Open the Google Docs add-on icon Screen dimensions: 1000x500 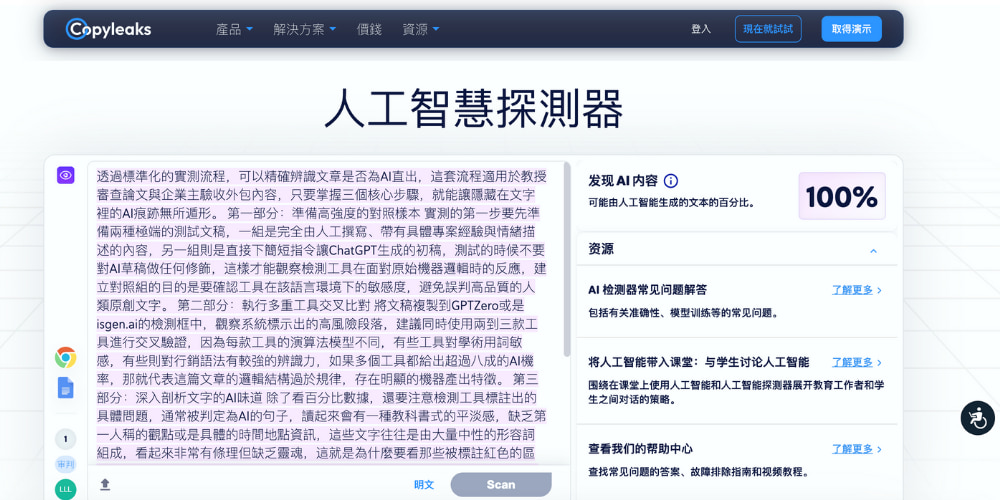pos(66,388)
